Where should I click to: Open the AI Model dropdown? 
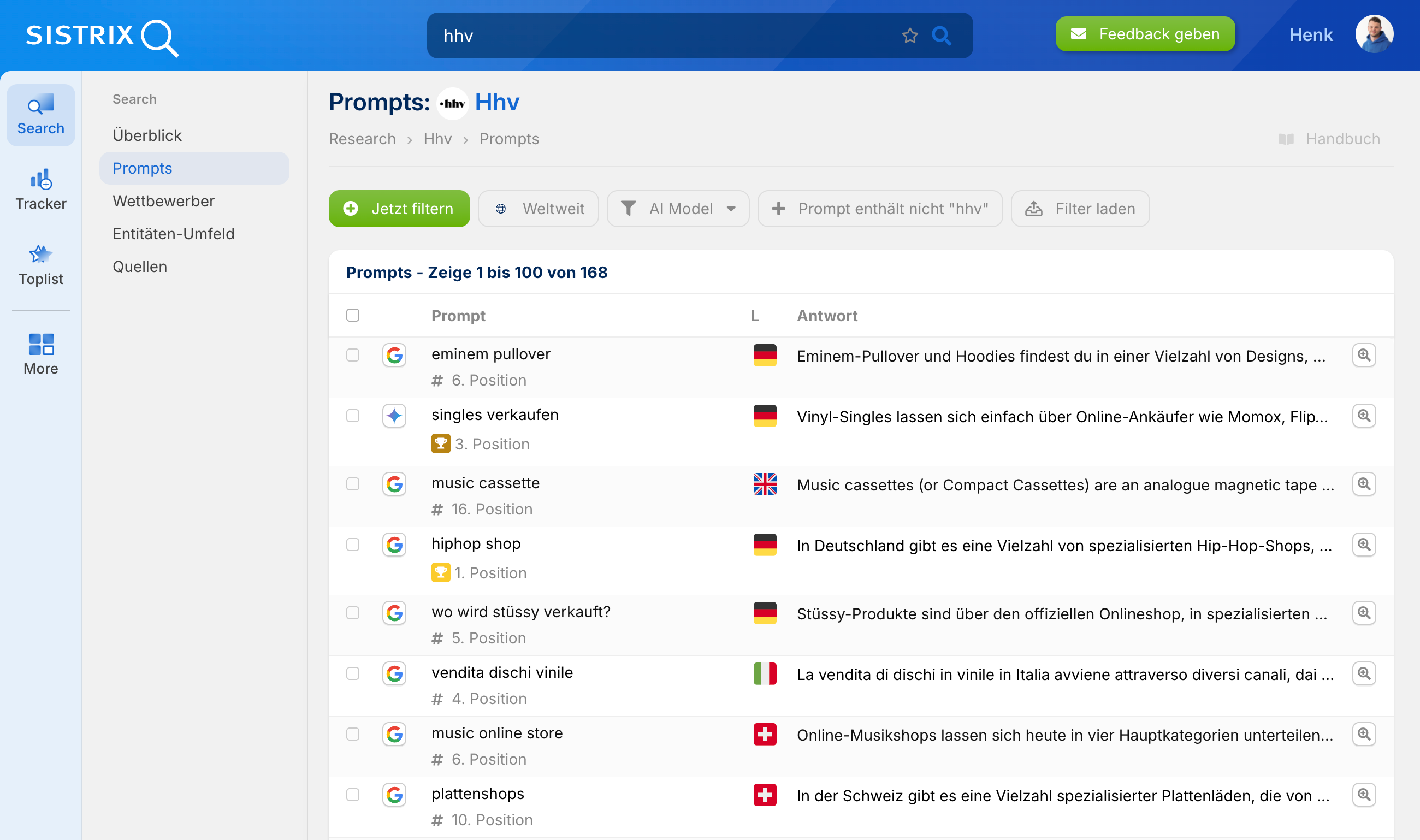[677, 208]
